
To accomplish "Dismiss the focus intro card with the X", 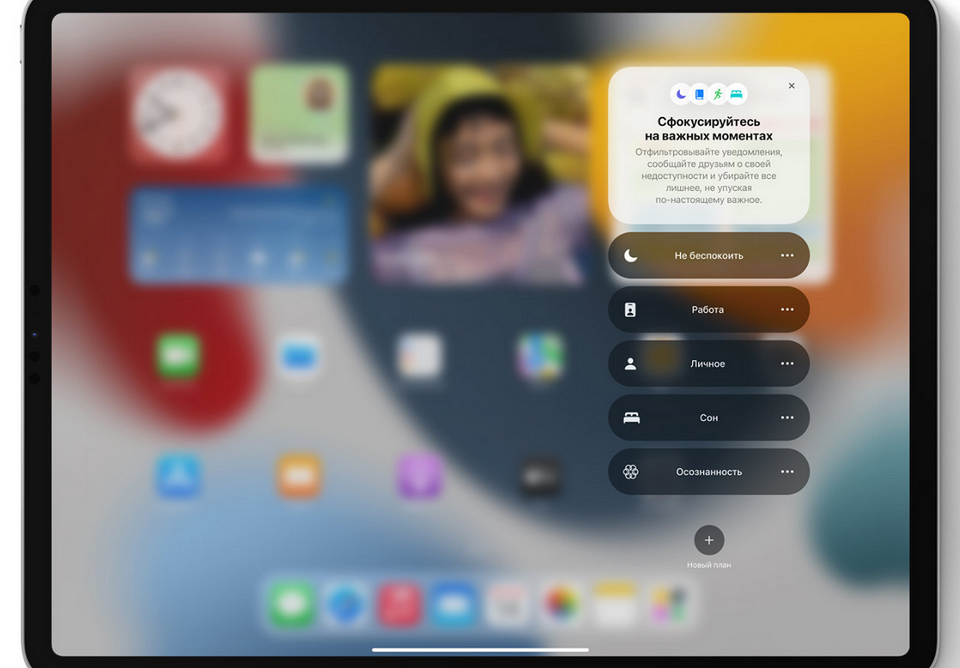I will 791,85.
